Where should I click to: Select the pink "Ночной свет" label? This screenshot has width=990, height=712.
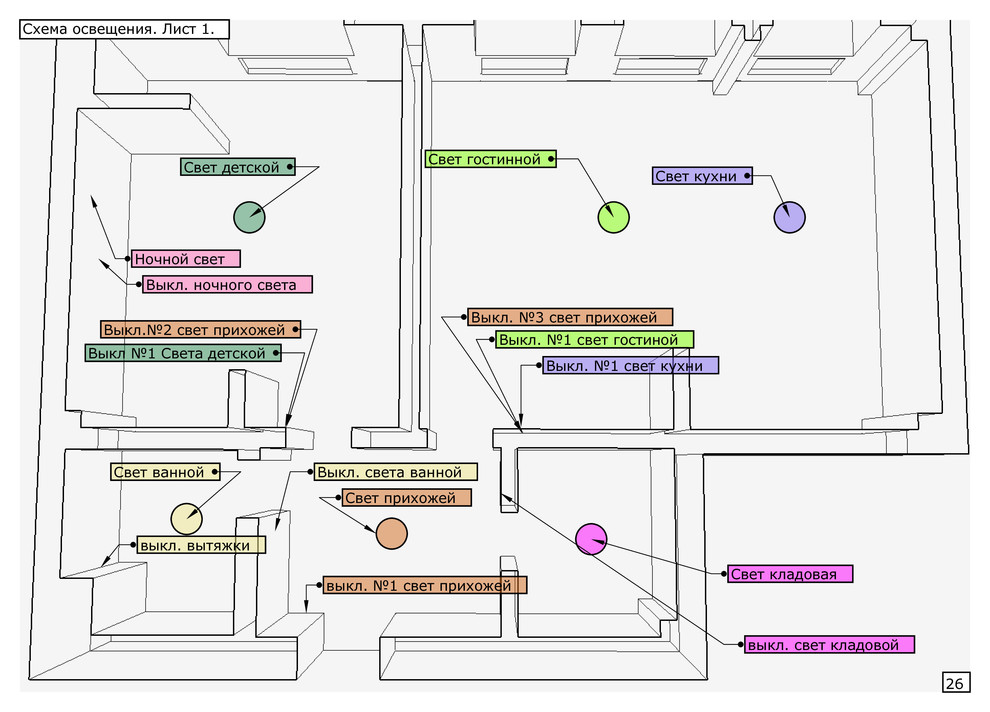[185, 259]
